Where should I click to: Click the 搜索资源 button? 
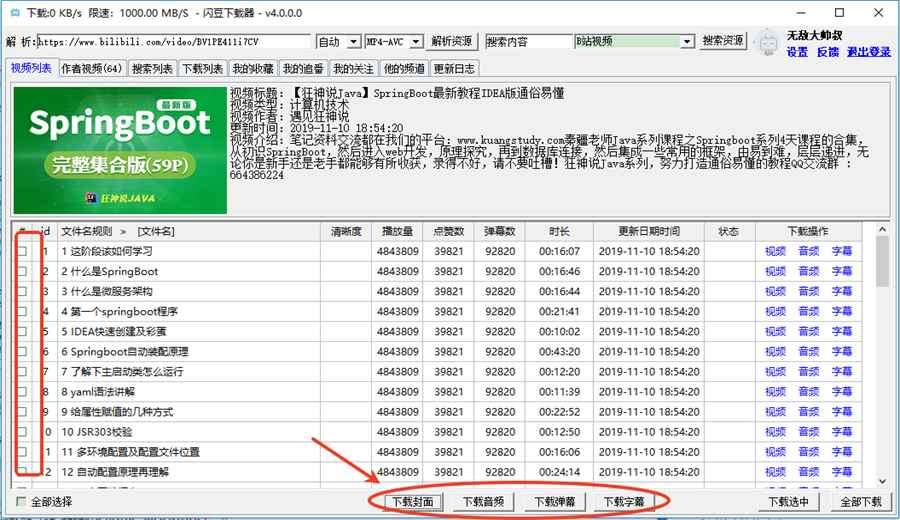point(723,41)
